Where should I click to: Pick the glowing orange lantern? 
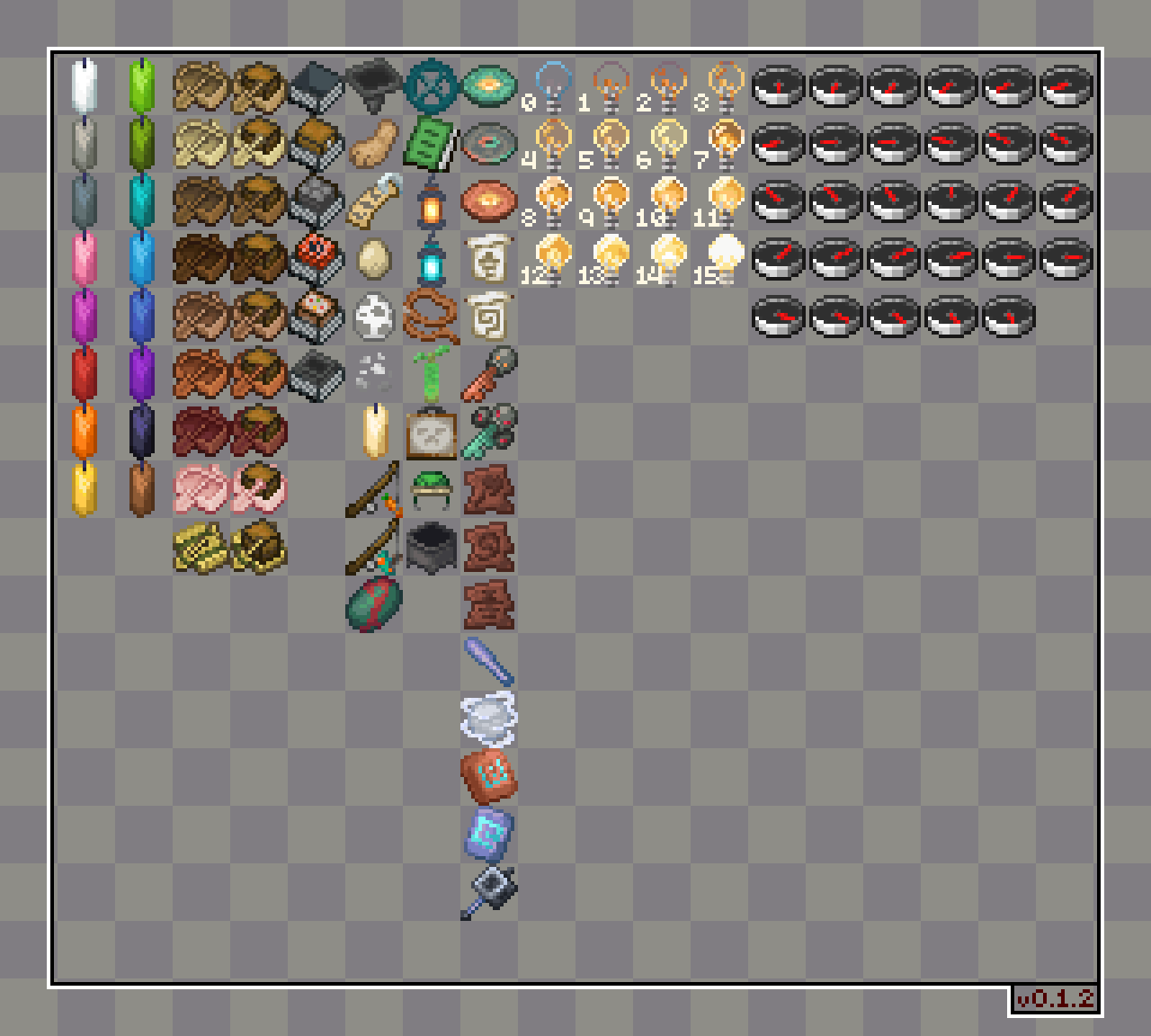[x=431, y=202]
